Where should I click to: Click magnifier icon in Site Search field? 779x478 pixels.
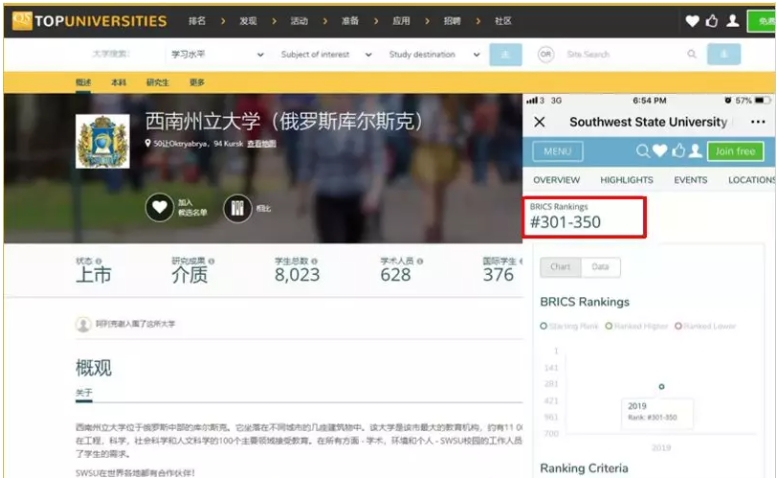click(x=692, y=54)
